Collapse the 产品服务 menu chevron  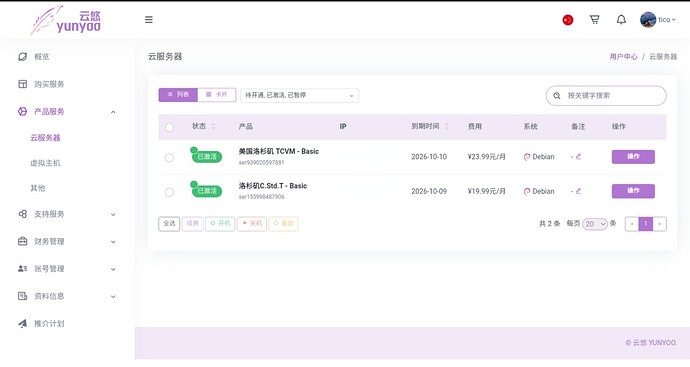click(x=113, y=112)
